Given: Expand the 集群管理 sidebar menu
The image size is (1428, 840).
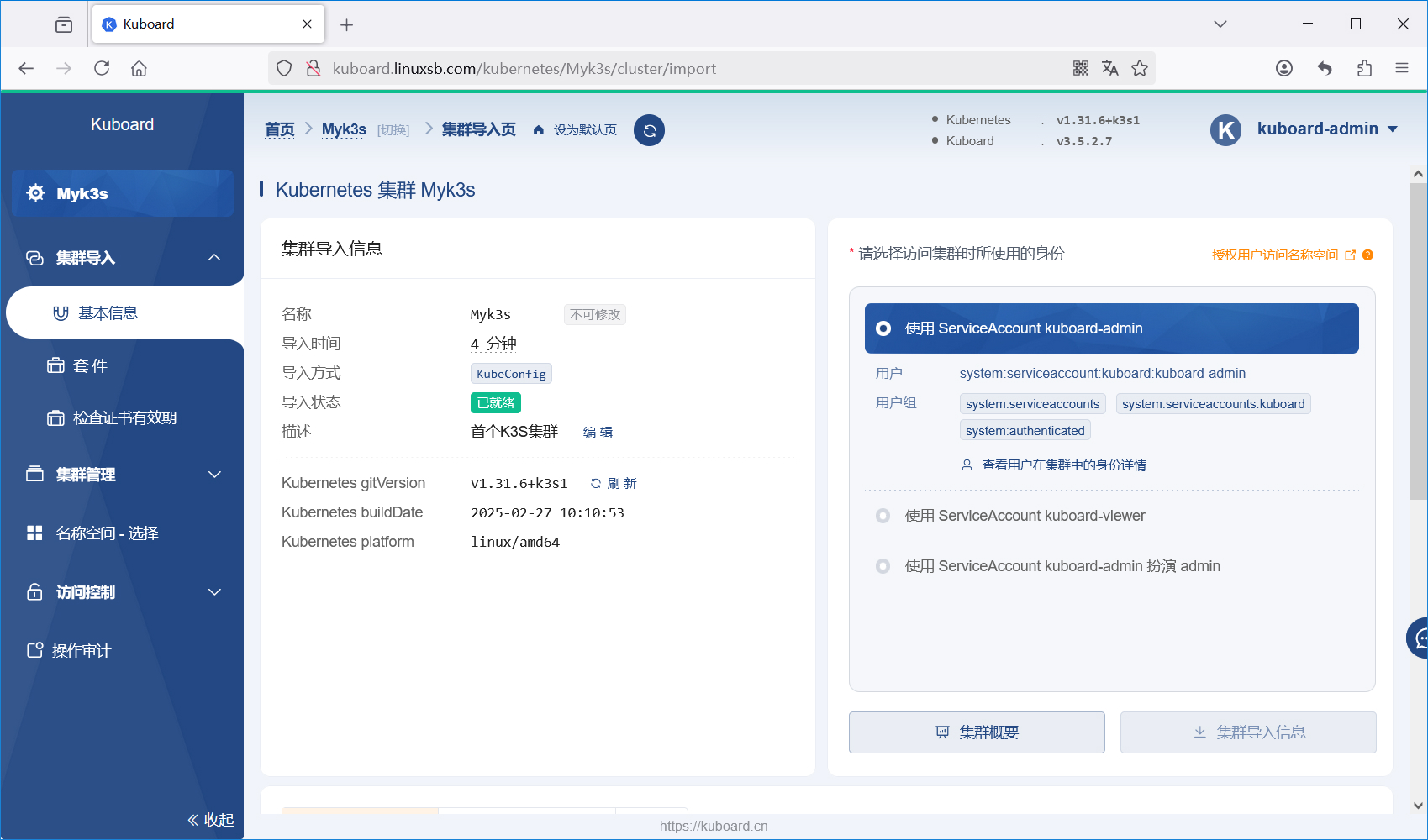Looking at the screenshot, I should pyautogui.click(x=214, y=475).
